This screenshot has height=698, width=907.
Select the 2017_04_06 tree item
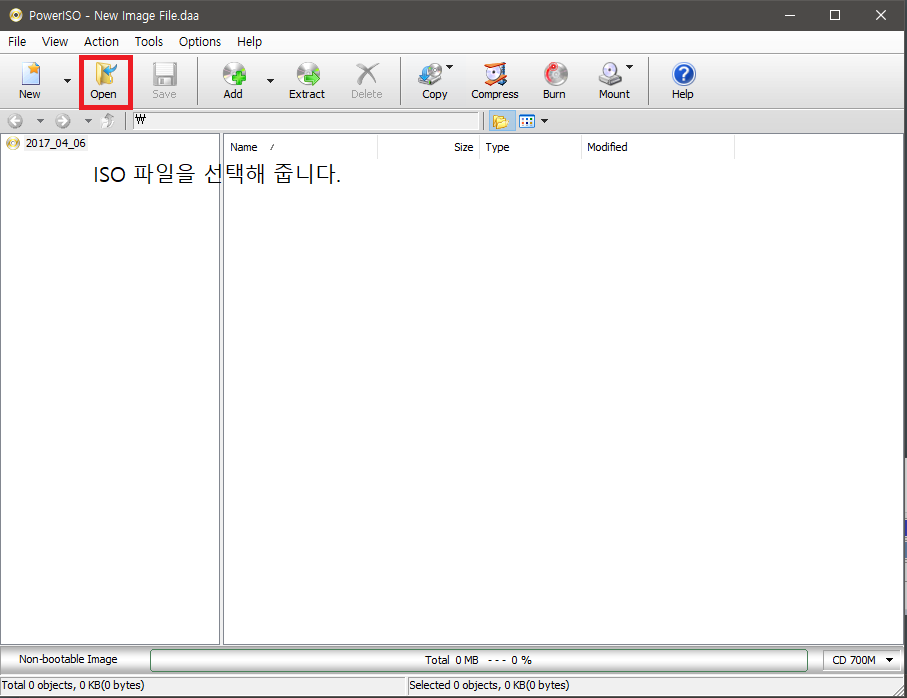pyautogui.click(x=55, y=143)
